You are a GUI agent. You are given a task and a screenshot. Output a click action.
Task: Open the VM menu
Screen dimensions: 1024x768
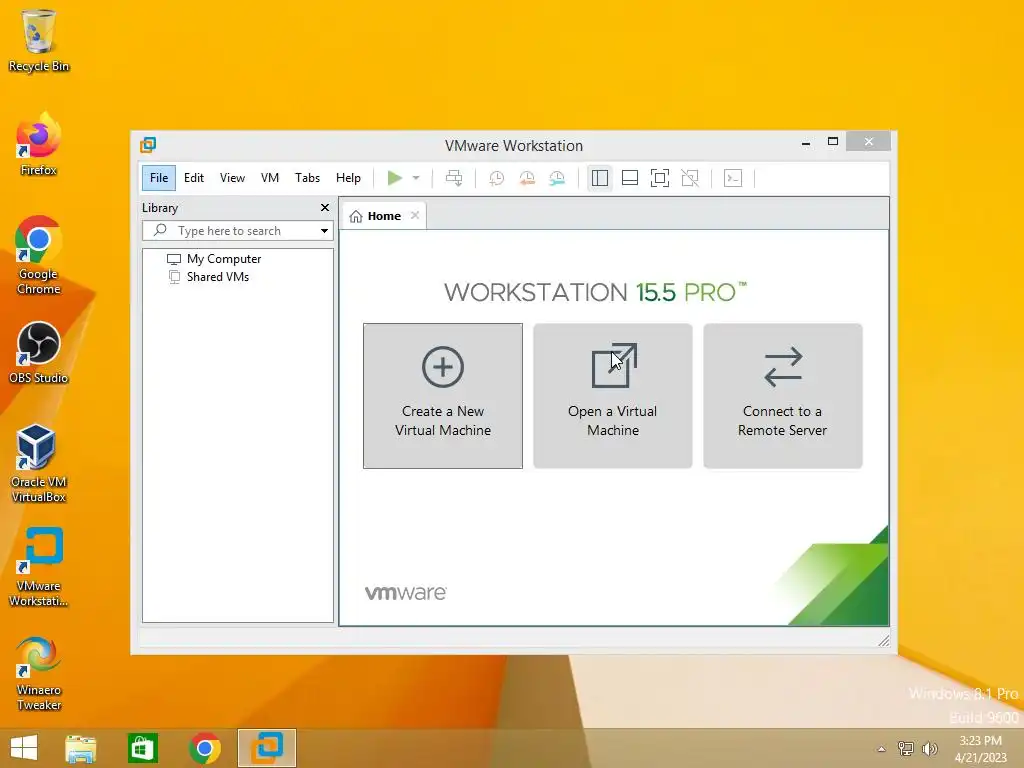click(270, 178)
